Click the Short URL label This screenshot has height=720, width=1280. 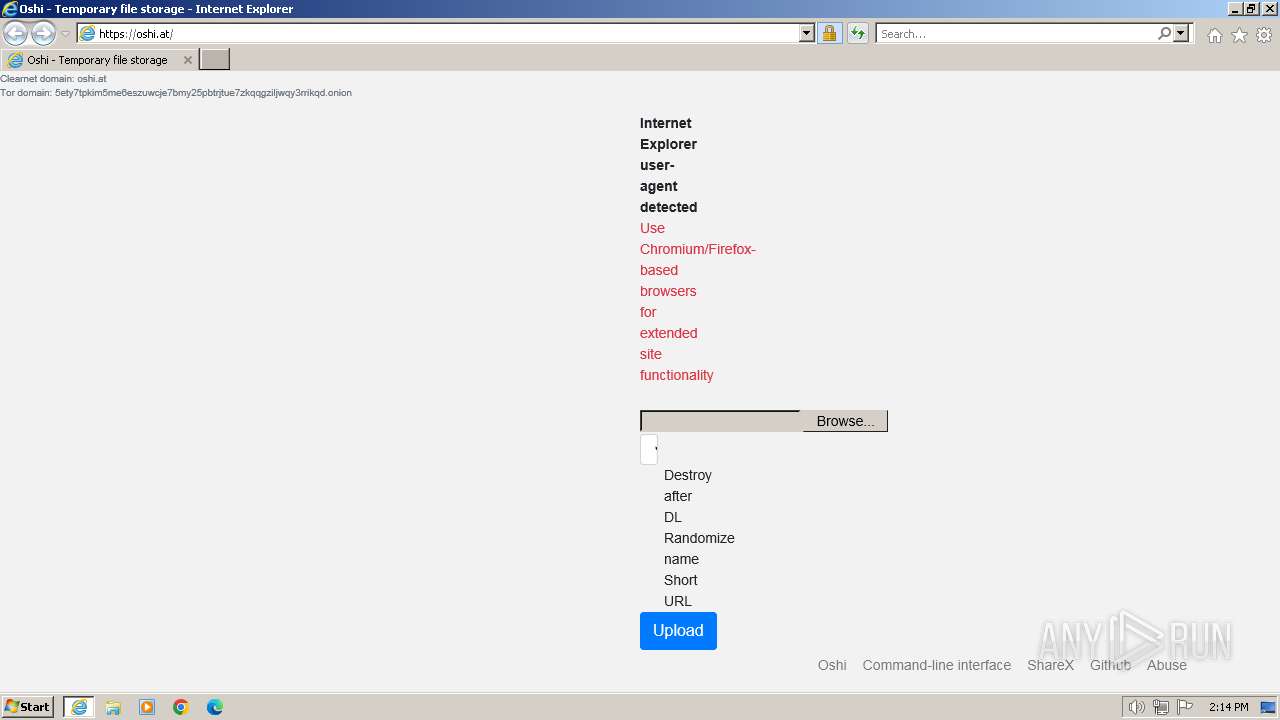pyautogui.click(x=681, y=590)
